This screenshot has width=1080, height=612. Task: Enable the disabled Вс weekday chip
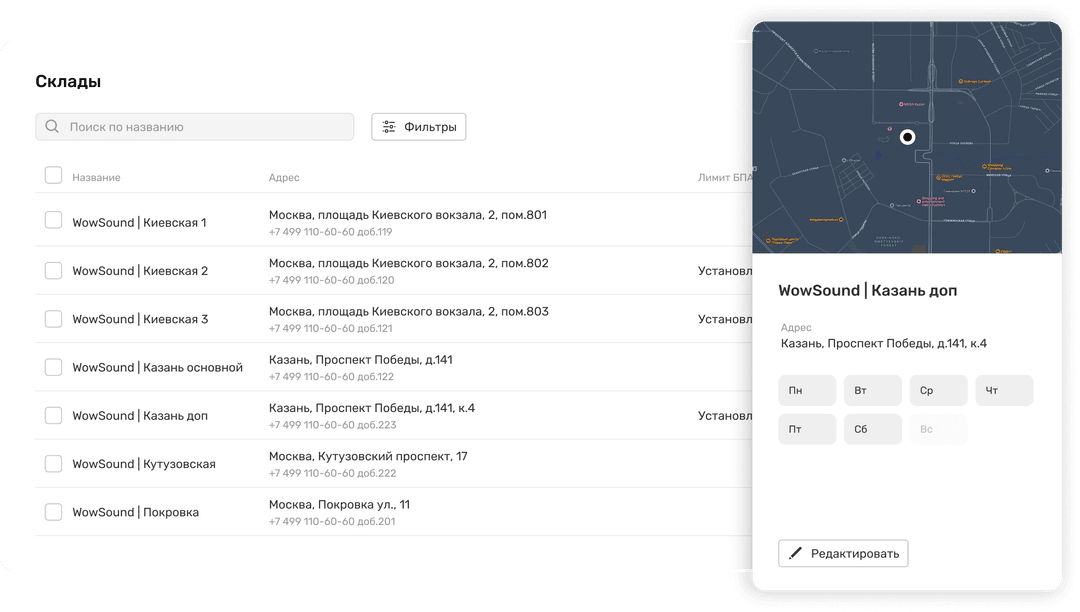coord(938,429)
